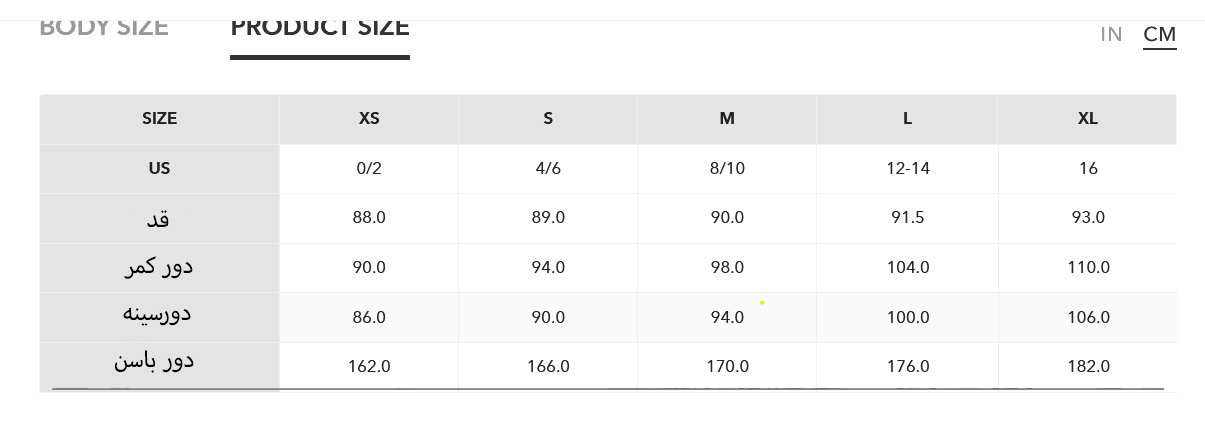Switch units to IN
The height and width of the screenshot is (422, 1205).
pos(1111,34)
